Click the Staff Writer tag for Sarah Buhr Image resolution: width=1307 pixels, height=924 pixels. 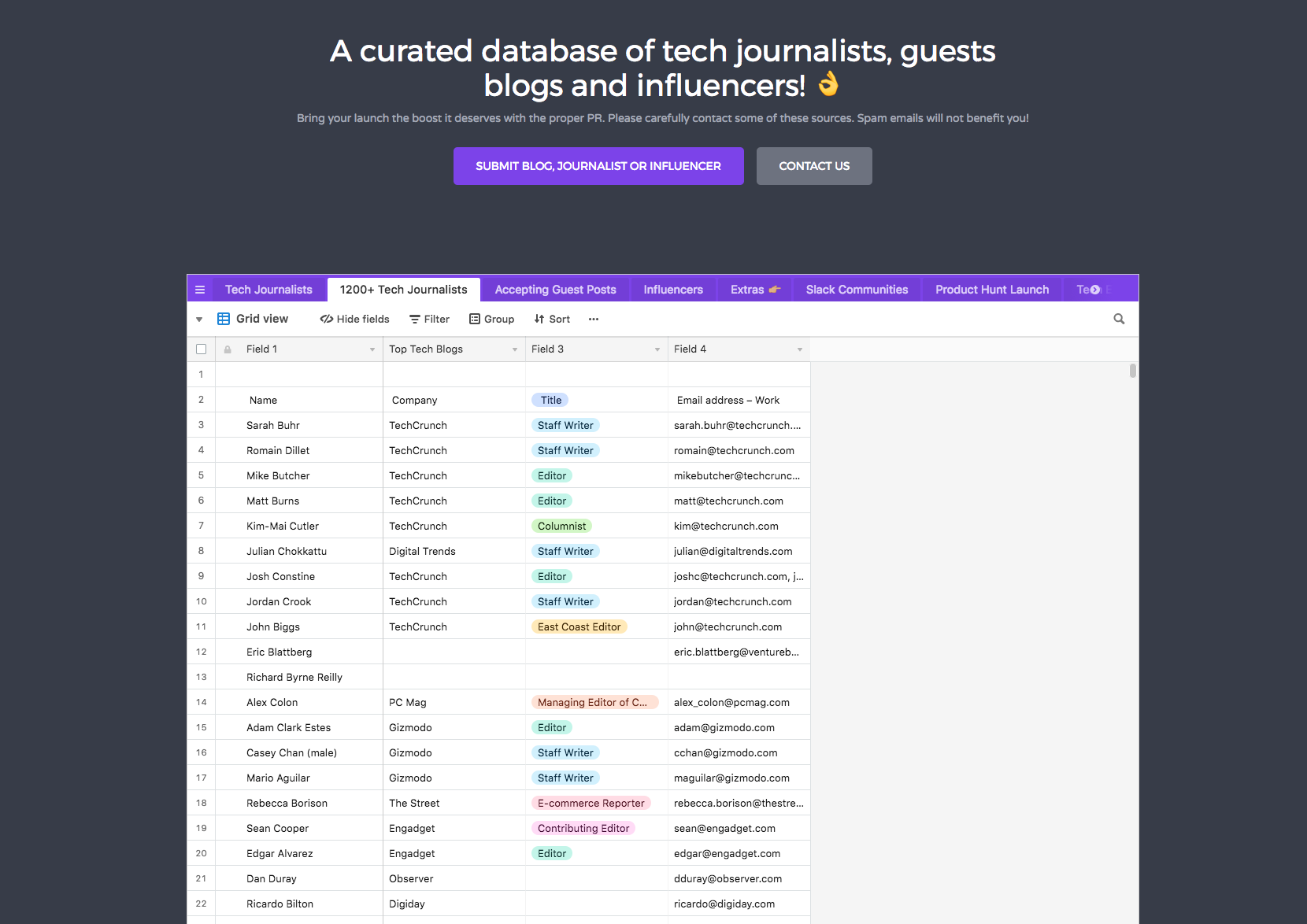tap(565, 425)
